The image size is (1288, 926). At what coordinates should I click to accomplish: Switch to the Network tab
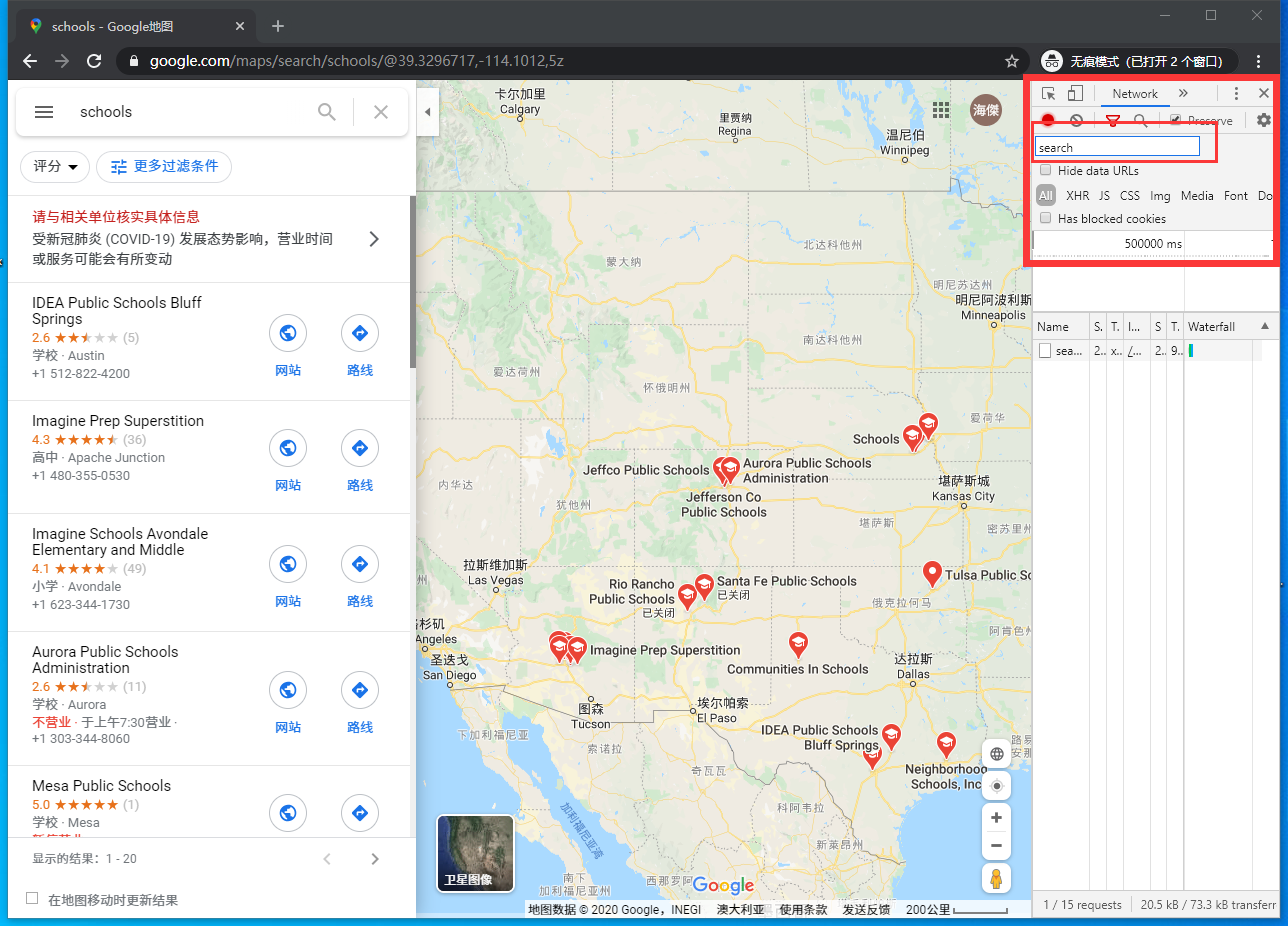[x=1135, y=94]
